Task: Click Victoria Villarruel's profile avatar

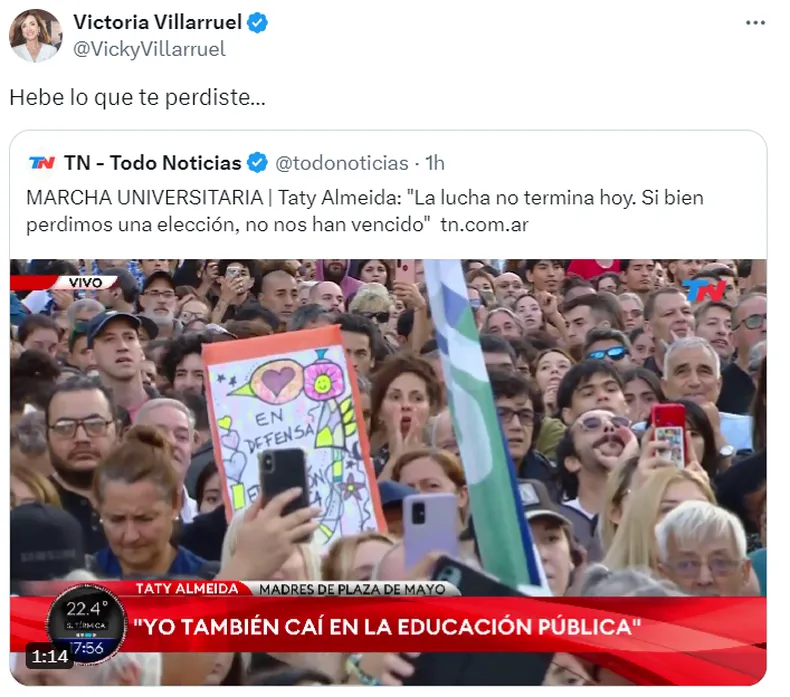Action: click(x=35, y=36)
